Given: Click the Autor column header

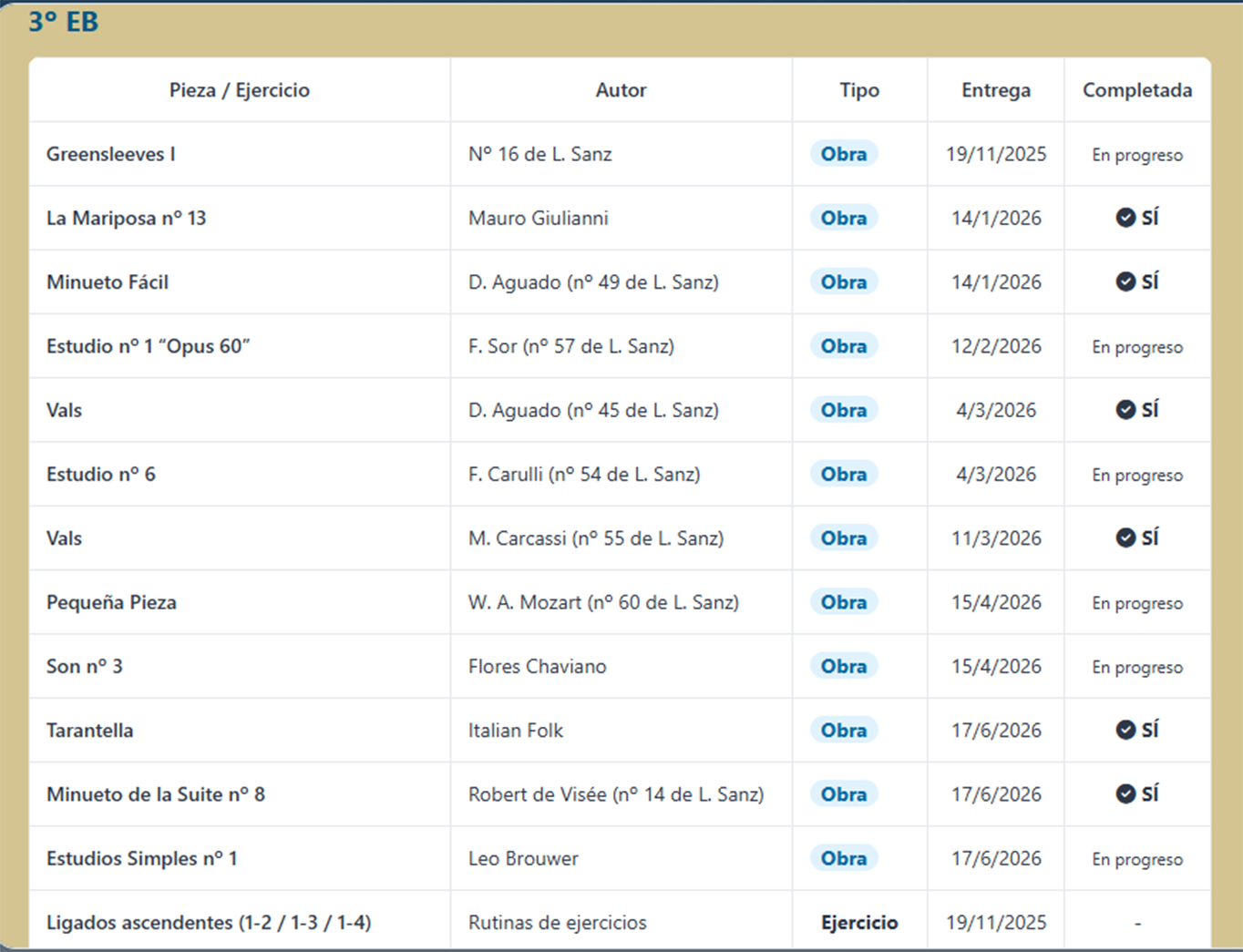Looking at the screenshot, I should 621,90.
